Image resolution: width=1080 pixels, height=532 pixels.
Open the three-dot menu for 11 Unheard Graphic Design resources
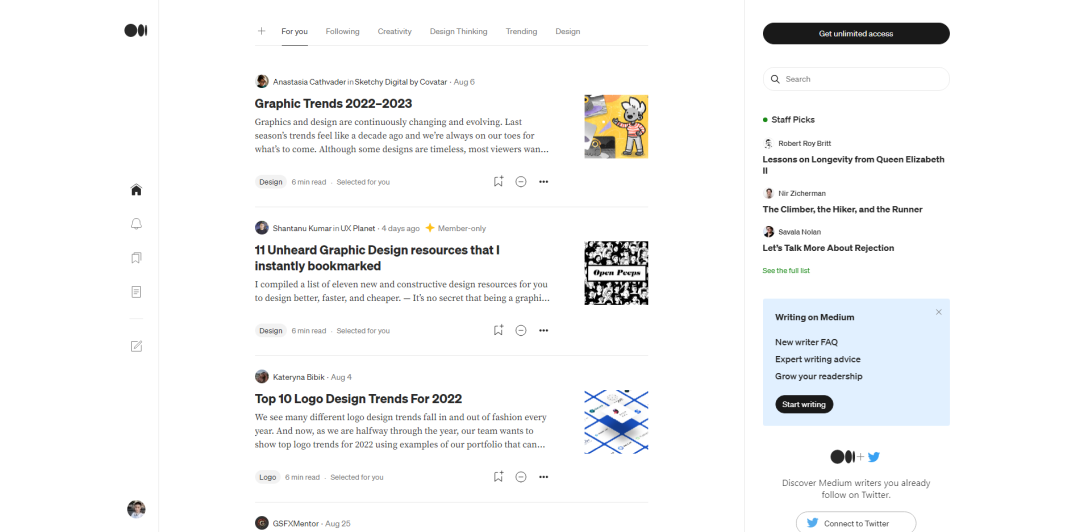(543, 331)
